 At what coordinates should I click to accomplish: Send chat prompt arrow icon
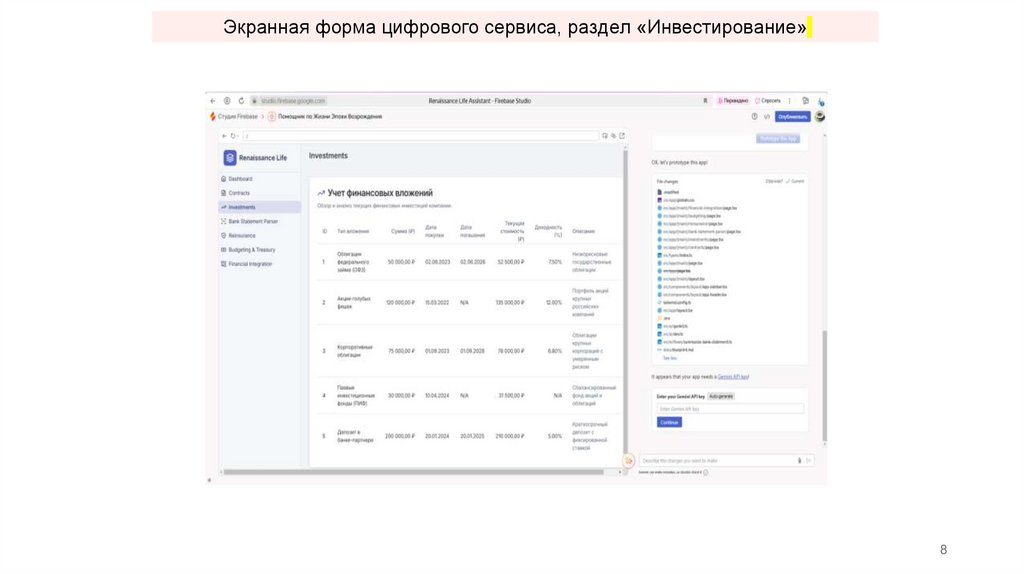(x=808, y=461)
